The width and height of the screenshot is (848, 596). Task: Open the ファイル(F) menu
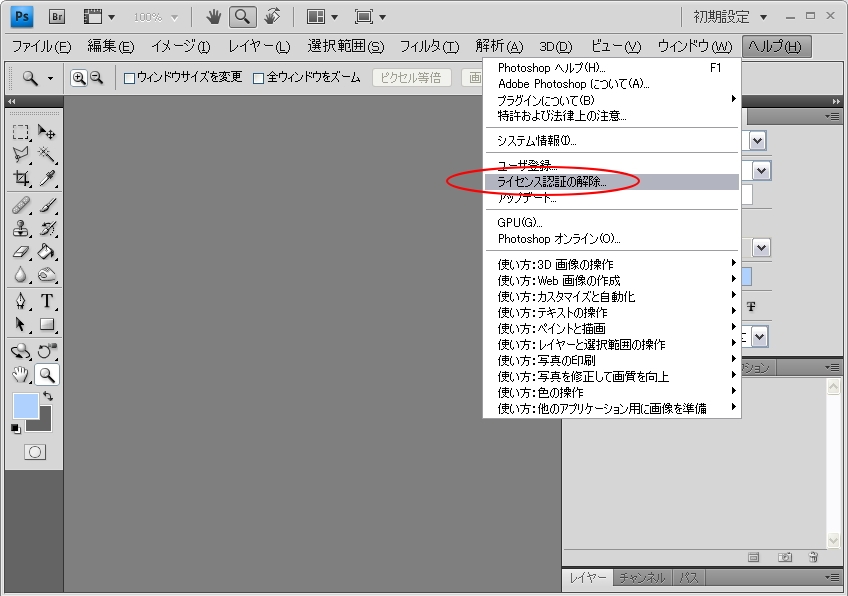point(42,47)
